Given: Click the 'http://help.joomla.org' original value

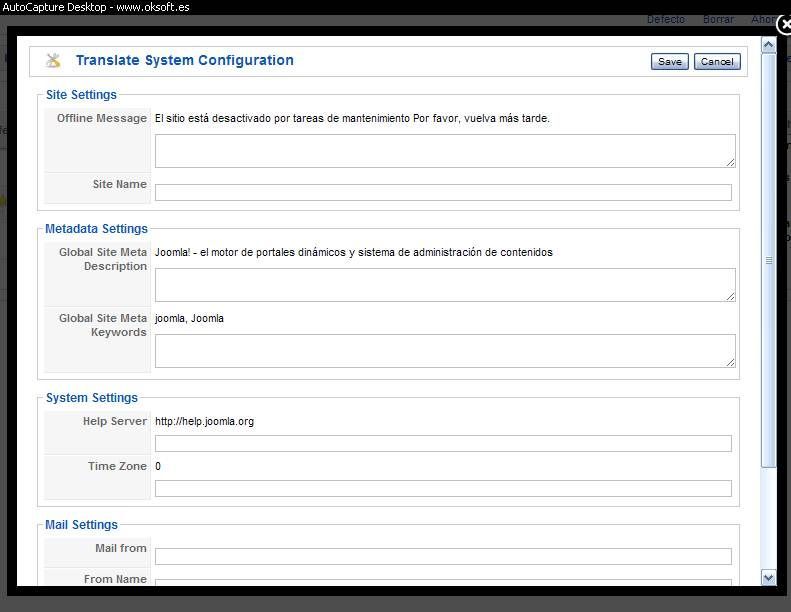Looking at the screenshot, I should [x=204, y=421].
